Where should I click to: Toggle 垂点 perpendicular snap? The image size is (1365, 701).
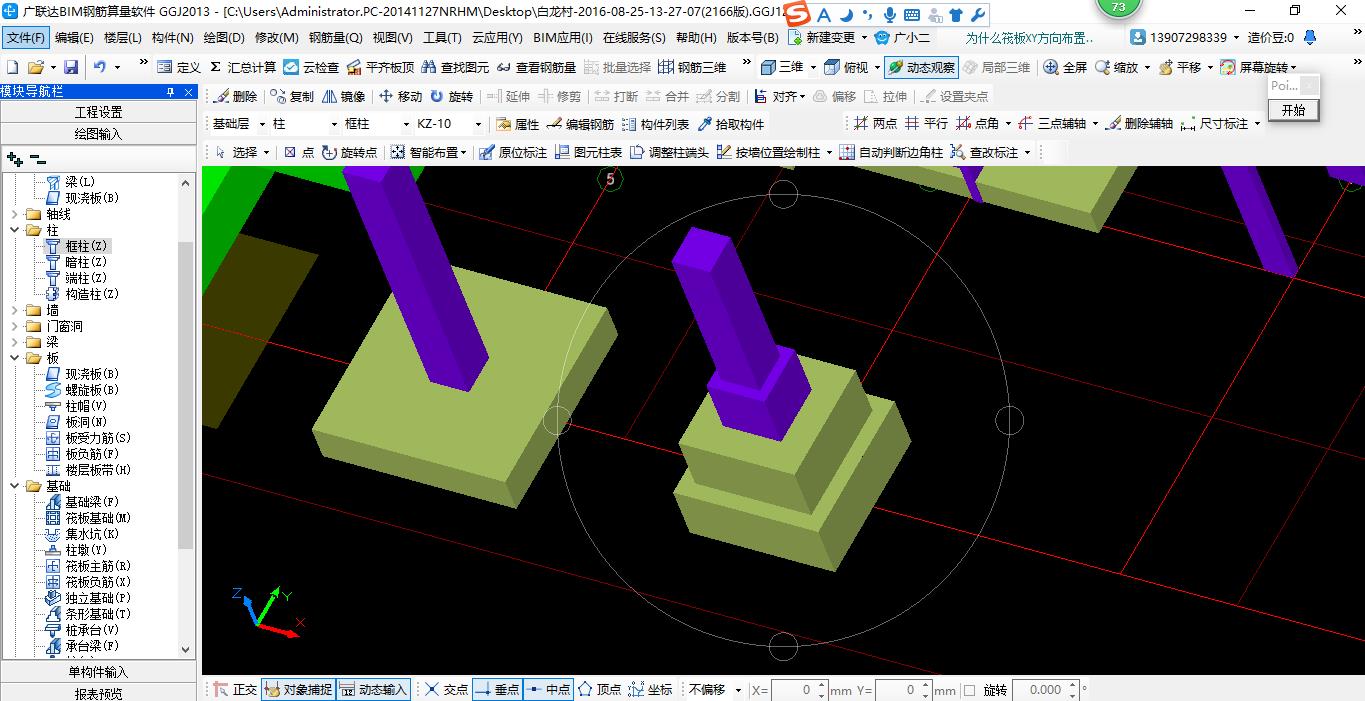(x=497, y=689)
